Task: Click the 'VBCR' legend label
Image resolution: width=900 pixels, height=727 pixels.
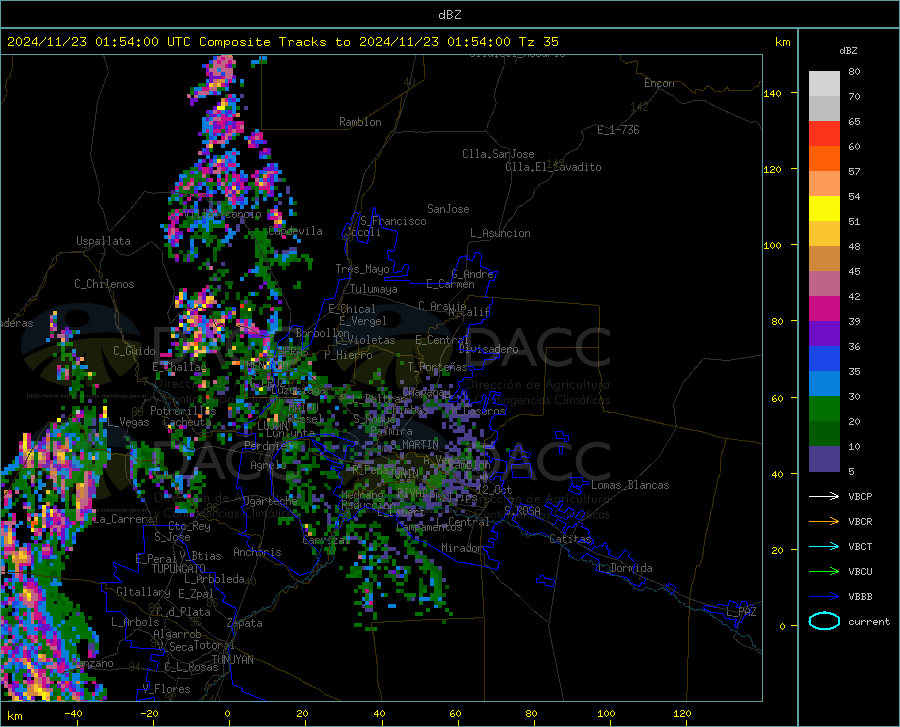Action: [x=860, y=522]
